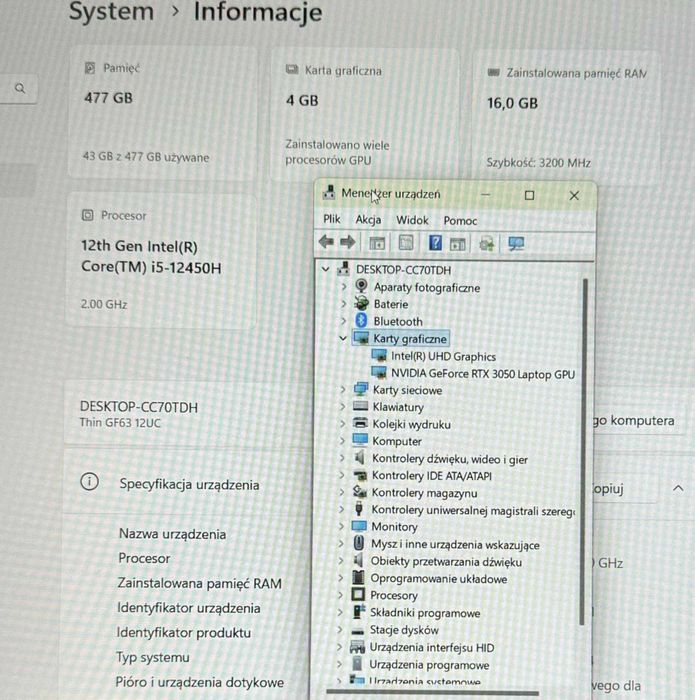Viewport: 695px width, 700px height.
Task: Select Kontrolery IDE ATA/ATAPI row
Action: [x=432, y=475]
